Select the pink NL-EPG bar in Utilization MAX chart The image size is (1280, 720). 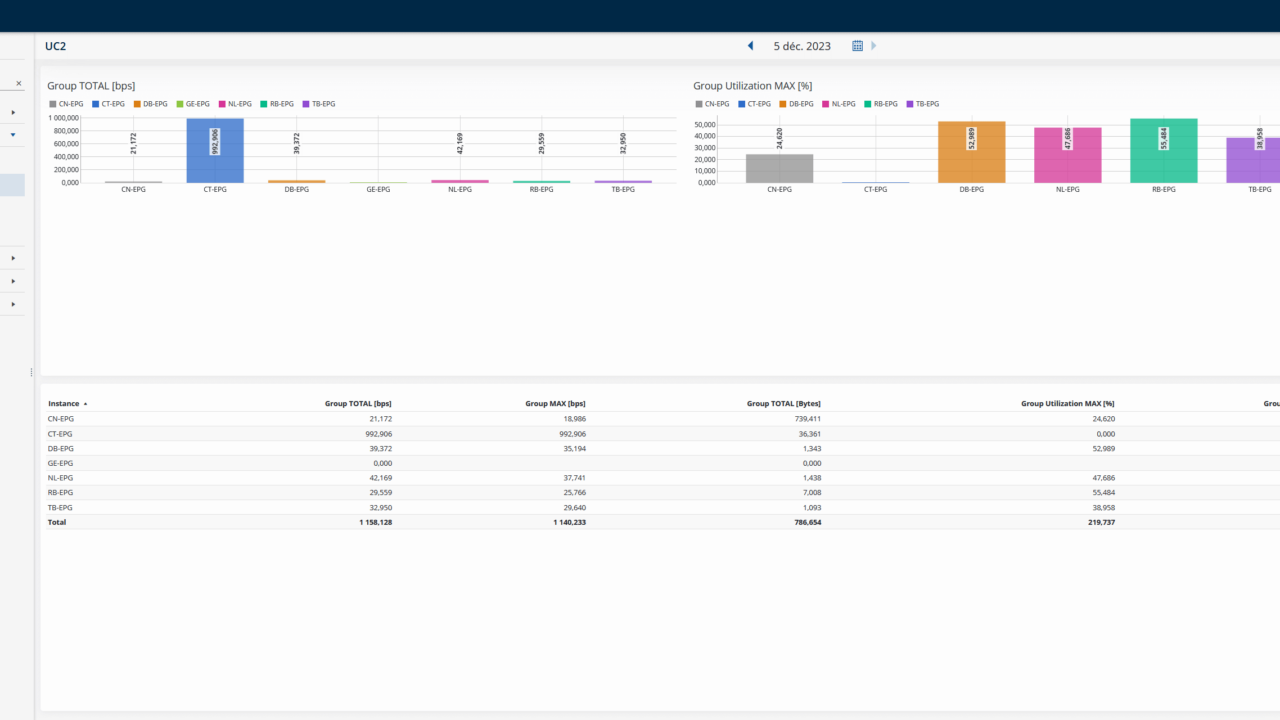point(1068,155)
